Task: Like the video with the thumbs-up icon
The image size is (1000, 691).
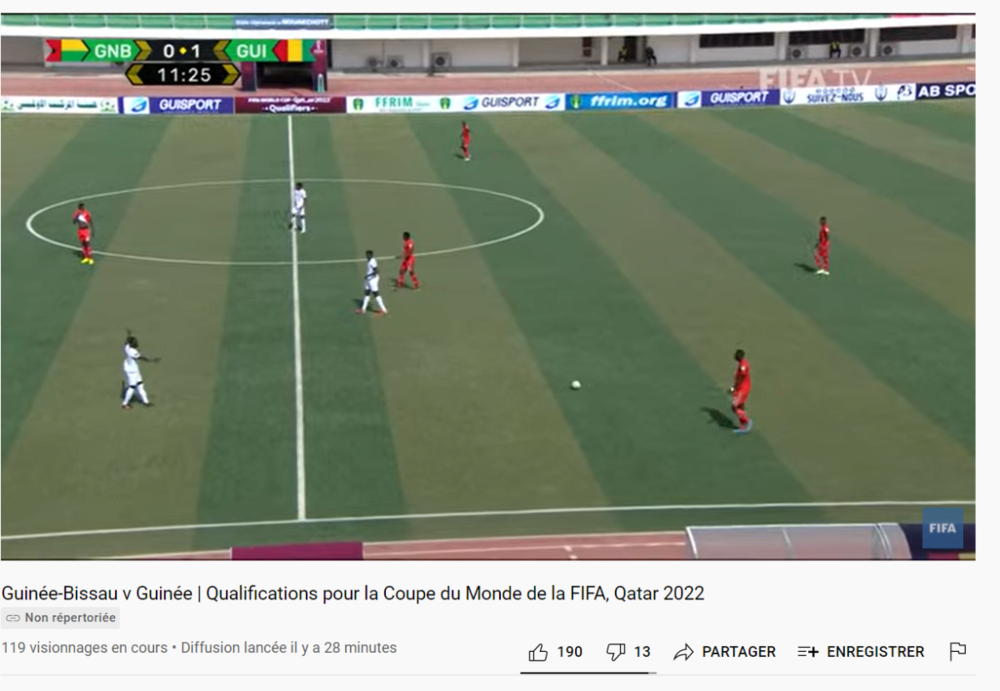Action: [x=538, y=652]
